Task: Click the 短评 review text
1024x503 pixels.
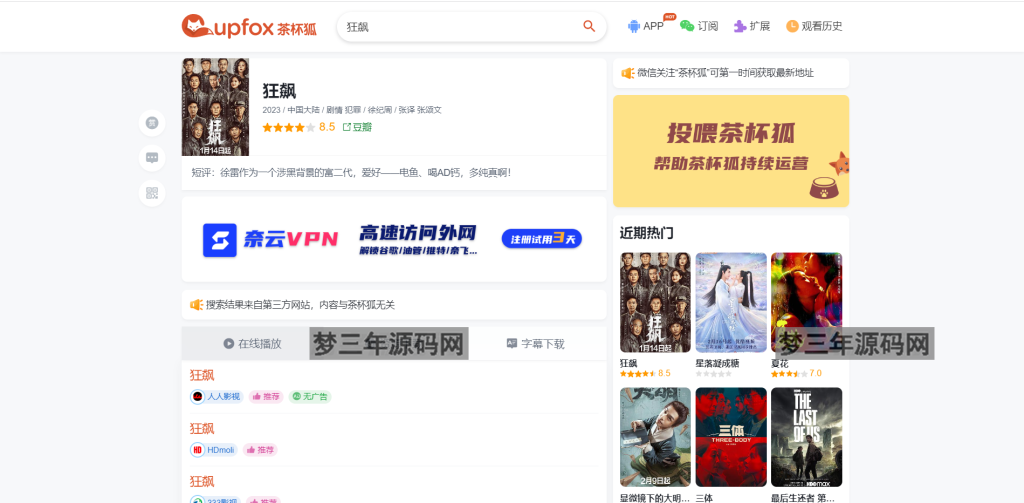Action: [351, 173]
